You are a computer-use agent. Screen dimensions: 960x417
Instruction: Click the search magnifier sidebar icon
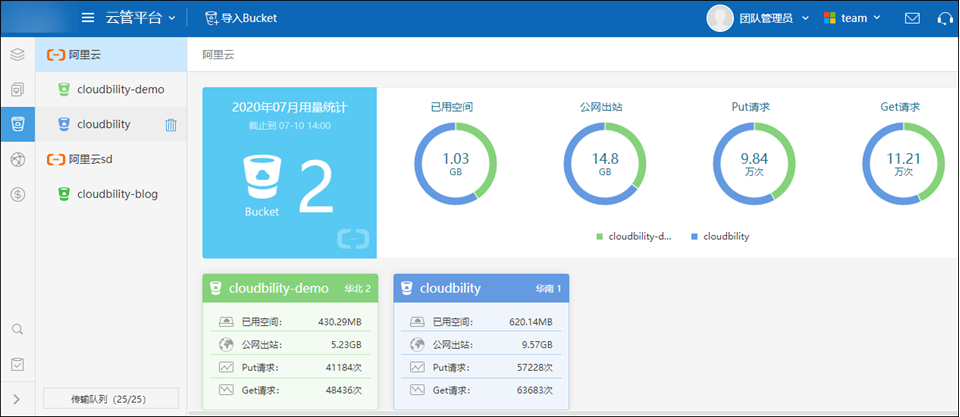click(18, 329)
